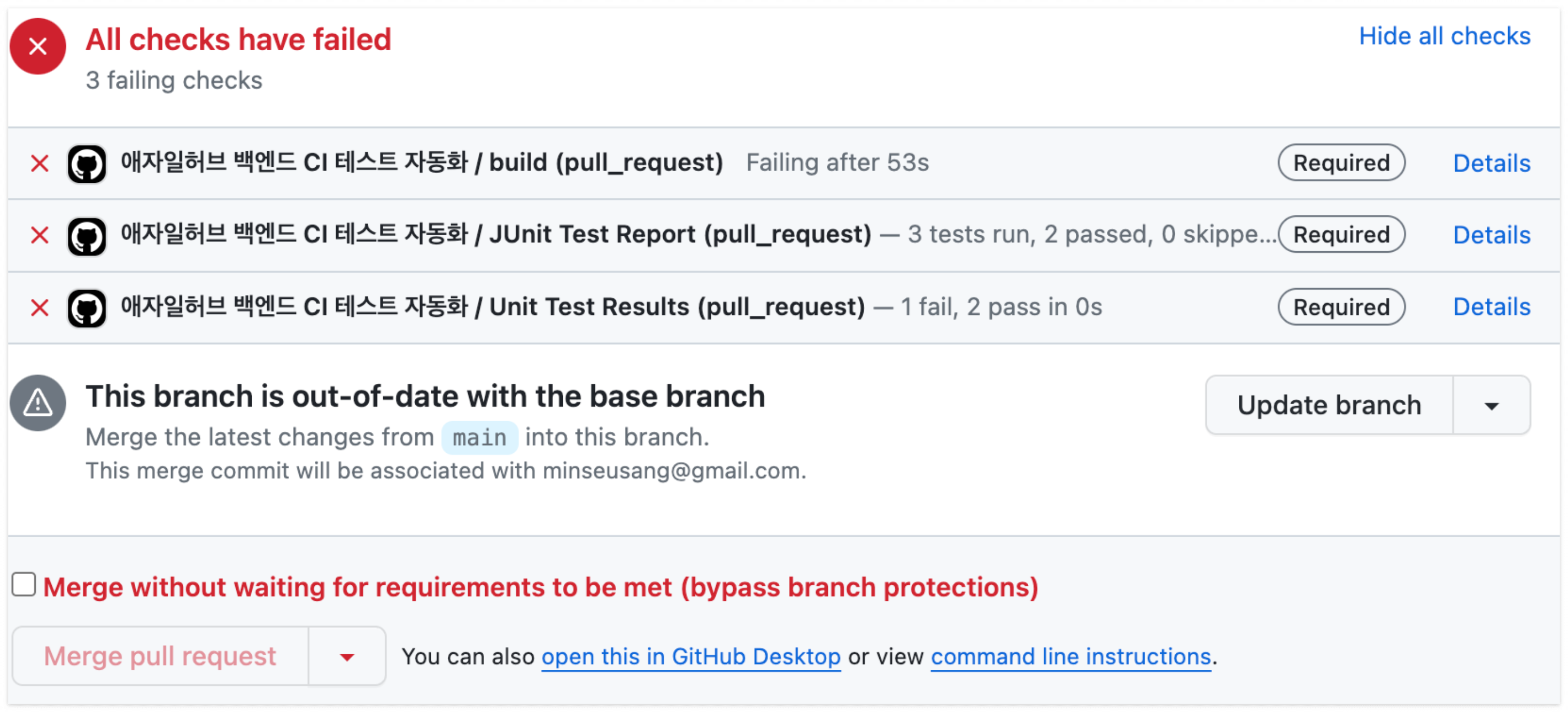Click the main branch name label
This screenshot has height=712, width=1568.
(480, 437)
